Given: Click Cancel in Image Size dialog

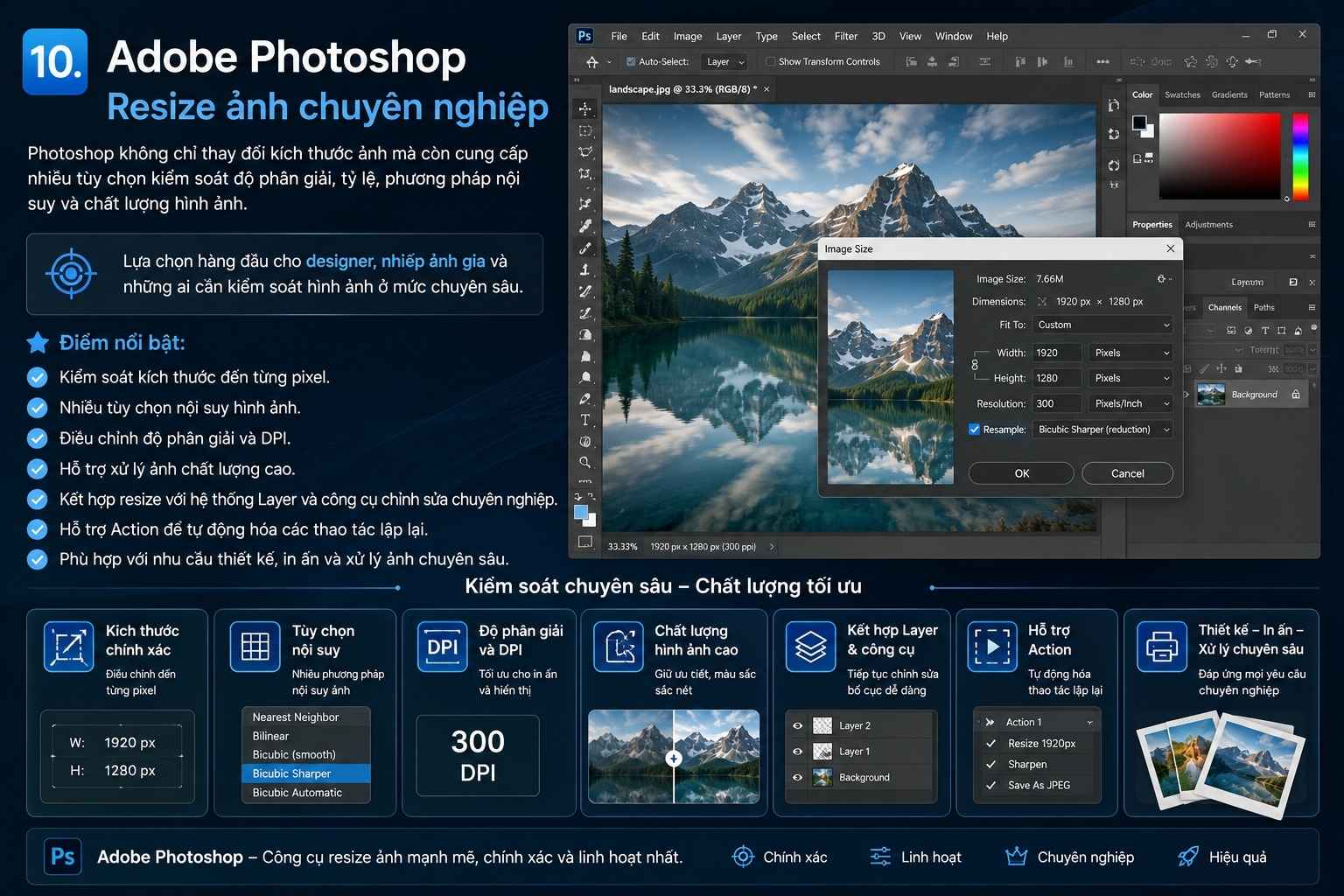Looking at the screenshot, I should 1127,473.
